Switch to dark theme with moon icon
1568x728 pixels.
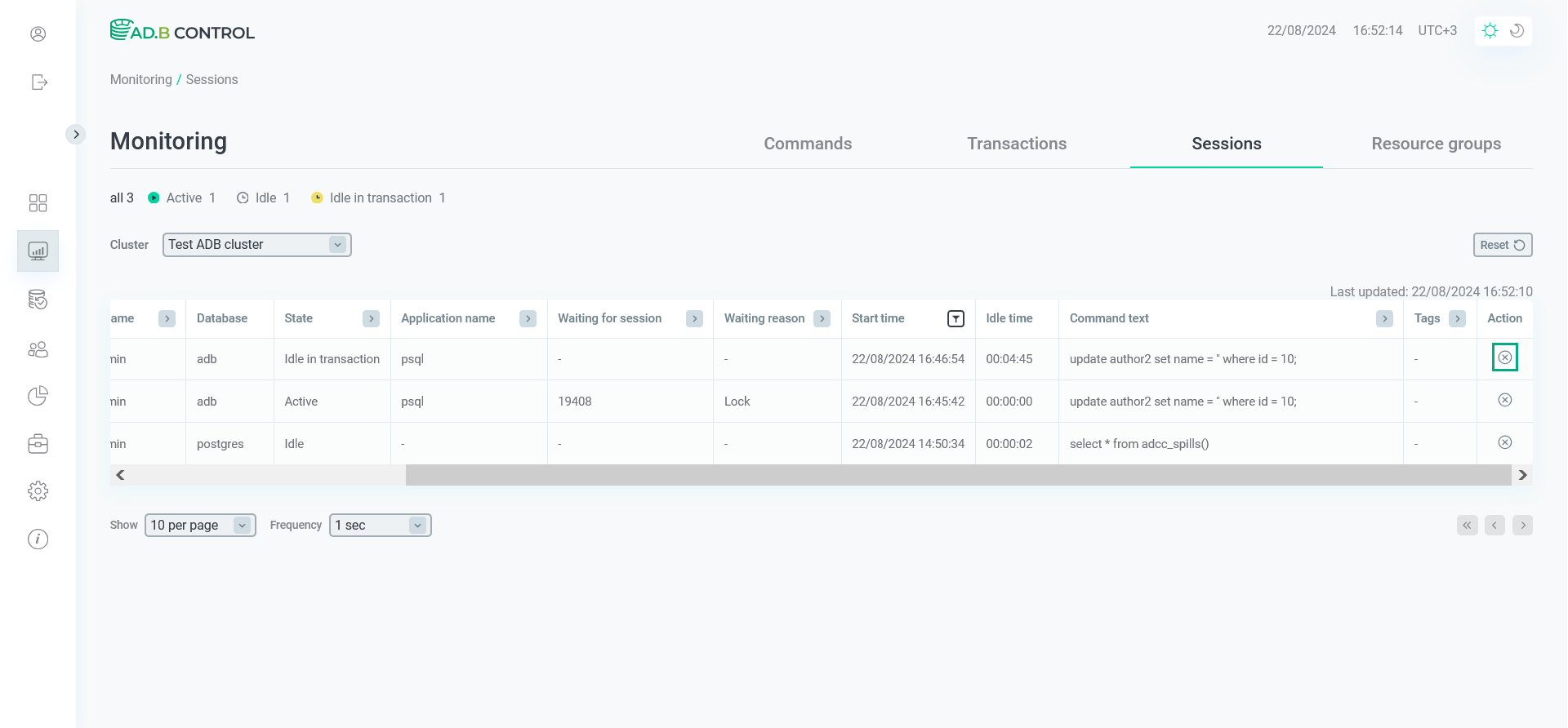pyautogui.click(x=1517, y=31)
